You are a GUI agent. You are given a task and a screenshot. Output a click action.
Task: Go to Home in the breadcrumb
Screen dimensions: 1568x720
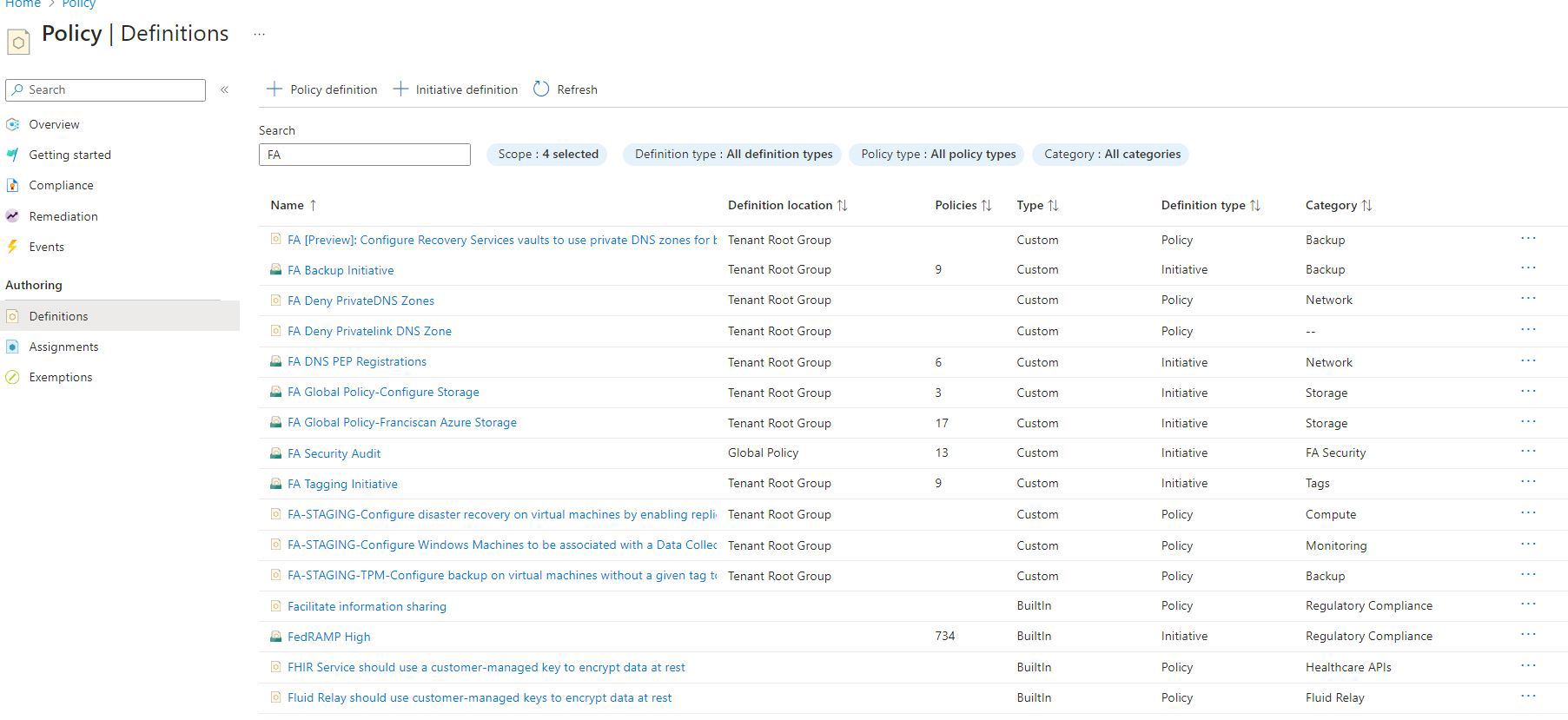23,4
